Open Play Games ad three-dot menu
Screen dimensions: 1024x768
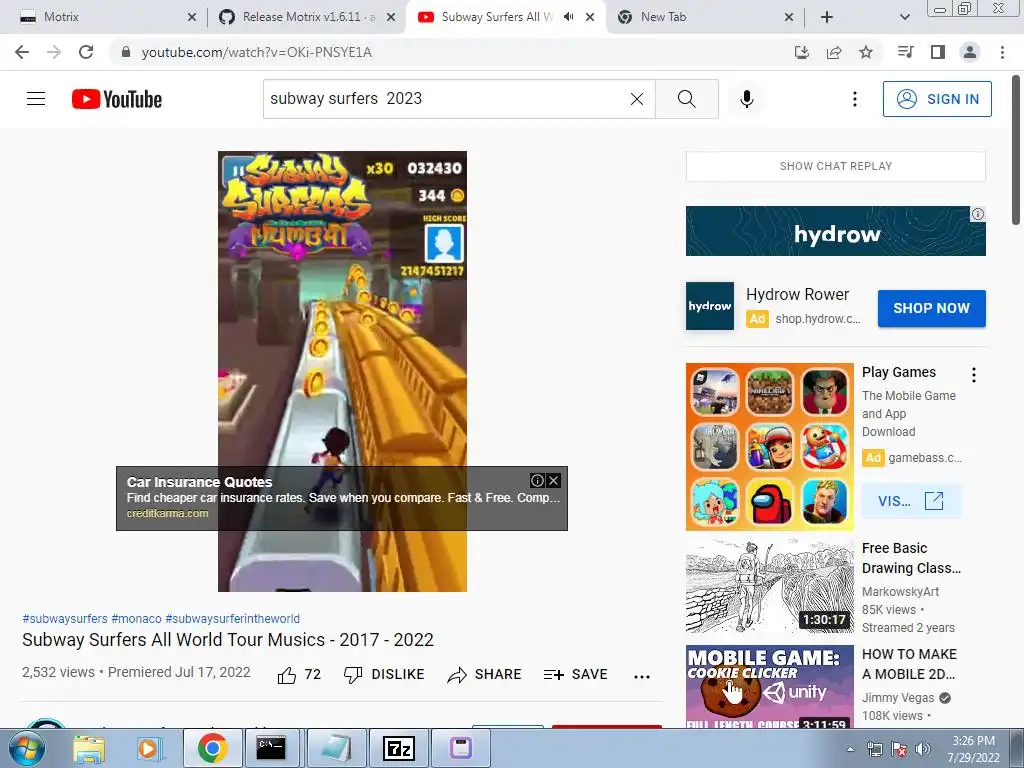(x=974, y=375)
